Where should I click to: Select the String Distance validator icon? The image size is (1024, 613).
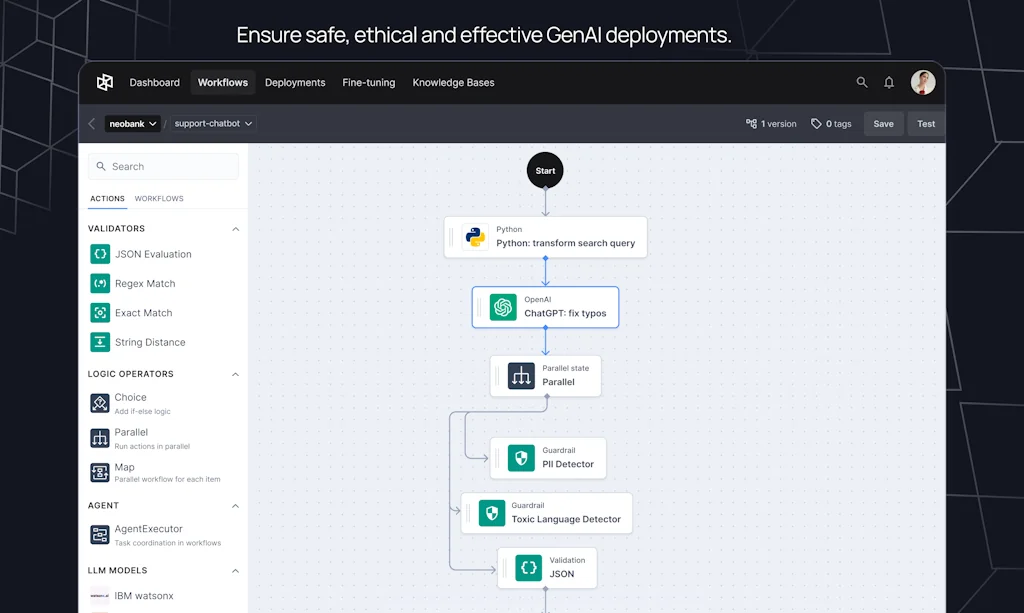point(100,342)
